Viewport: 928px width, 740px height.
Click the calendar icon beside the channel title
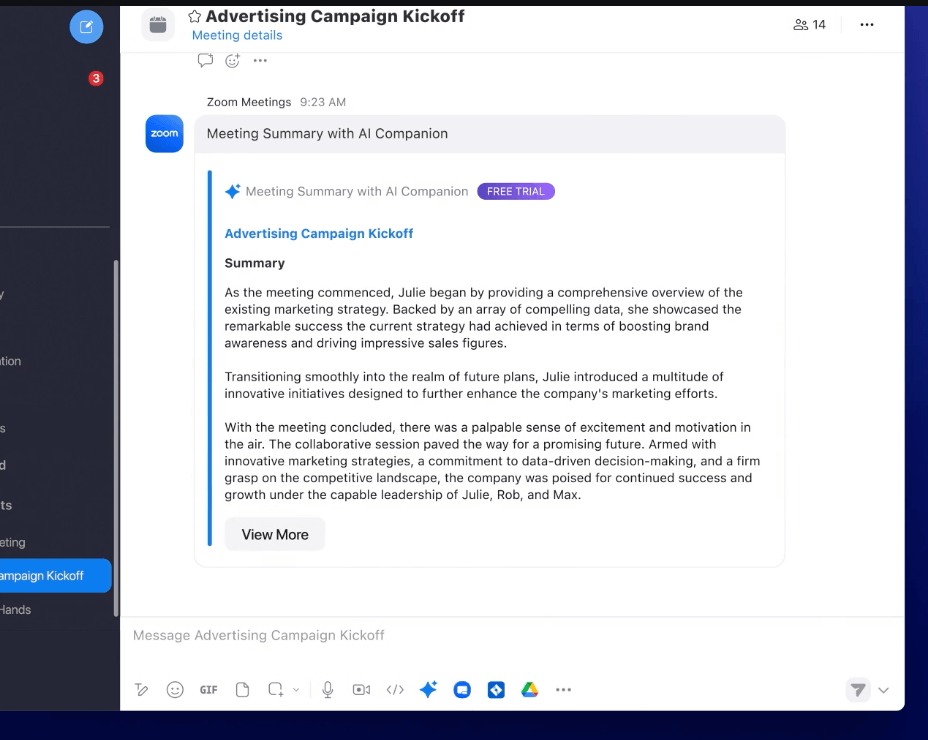pyautogui.click(x=158, y=25)
